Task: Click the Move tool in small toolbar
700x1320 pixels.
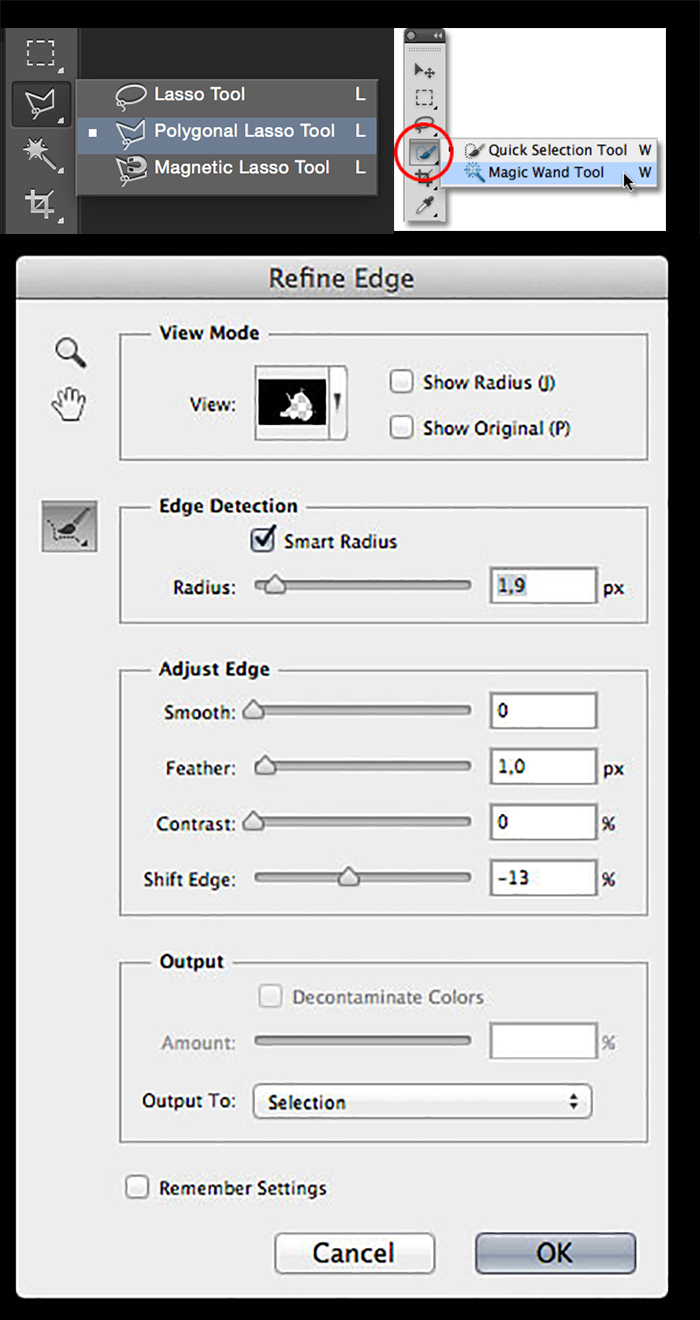Action: pos(425,71)
